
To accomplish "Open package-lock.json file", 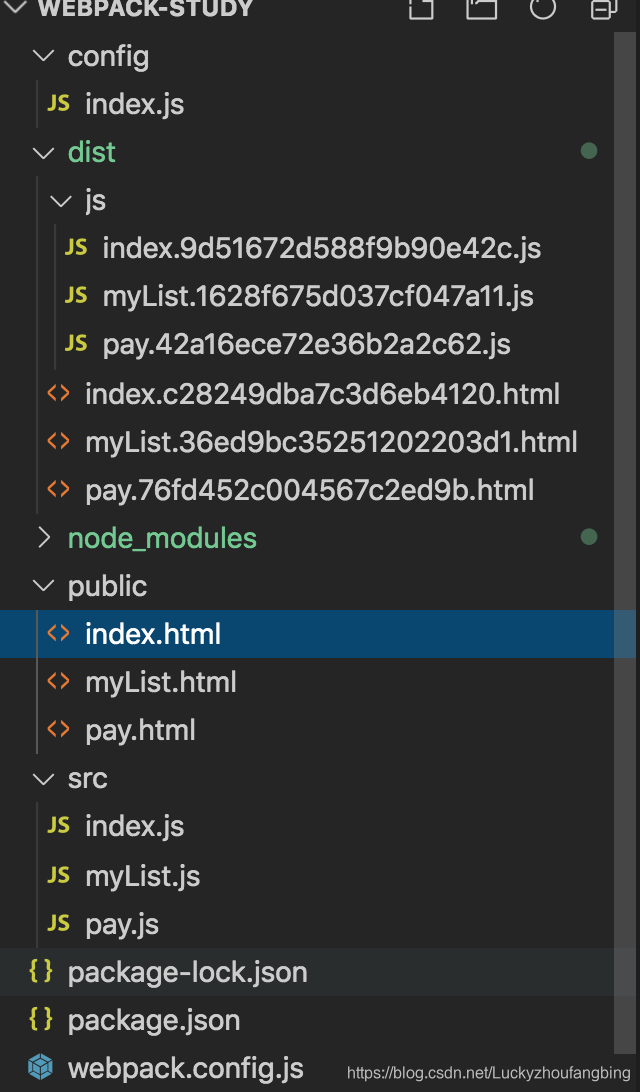I will 187,972.
